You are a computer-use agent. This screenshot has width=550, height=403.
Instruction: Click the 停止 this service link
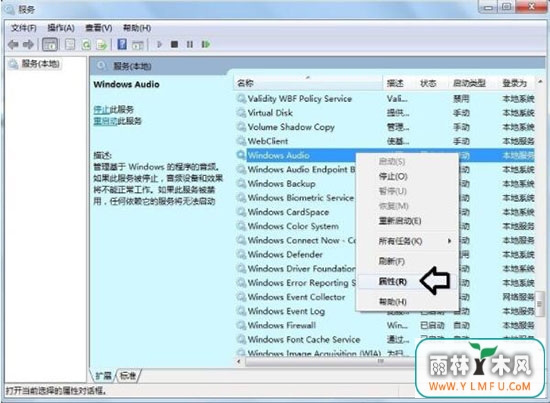click(102, 109)
